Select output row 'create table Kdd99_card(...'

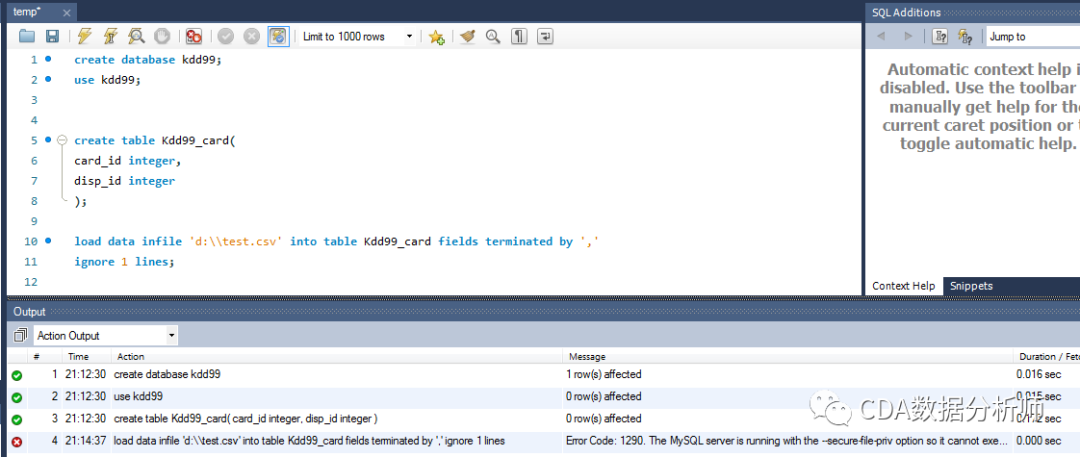pos(543,418)
